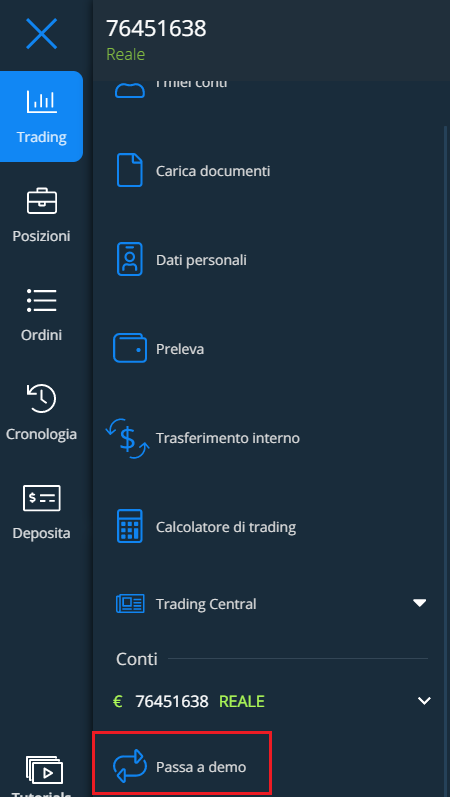Click the I miei conti icon
The height and width of the screenshot is (797, 450).
pos(130,90)
